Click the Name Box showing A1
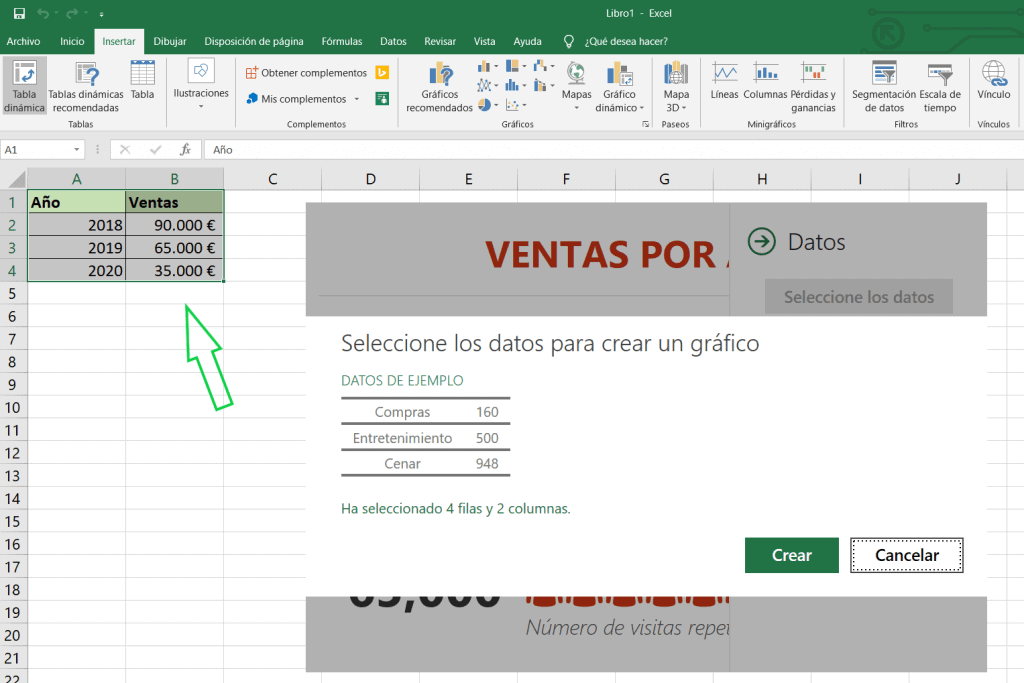The height and width of the screenshot is (683, 1024). pos(36,150)
